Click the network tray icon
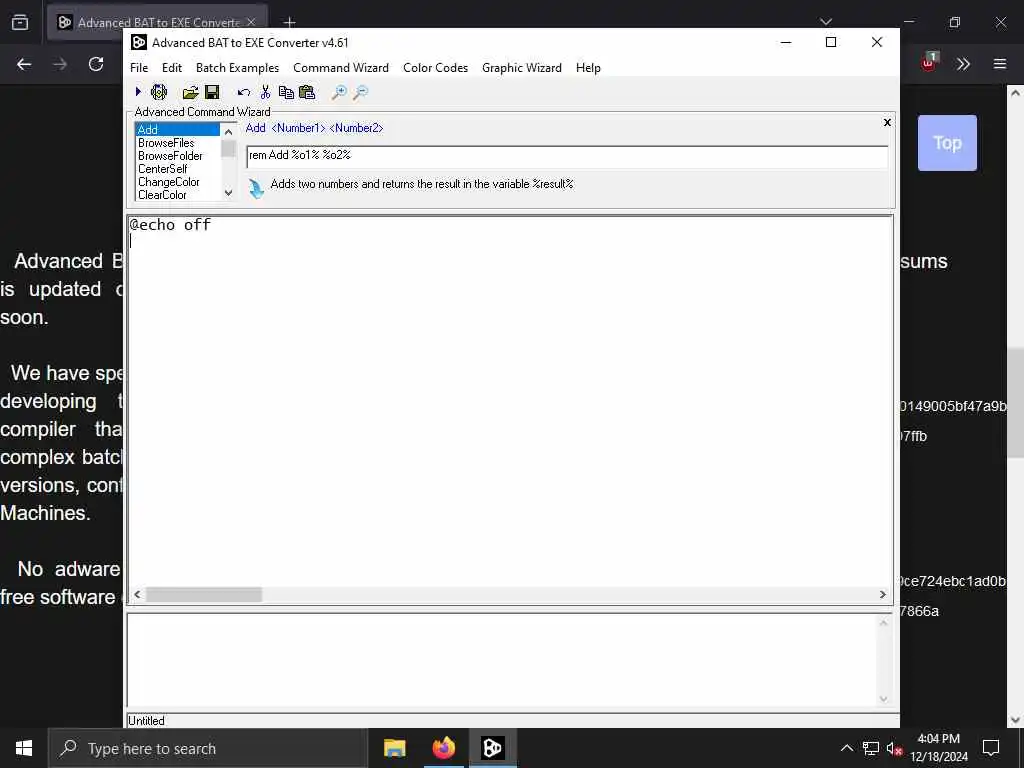The width and height of the screenshot is (1024, 768). [x=871, y=748]
